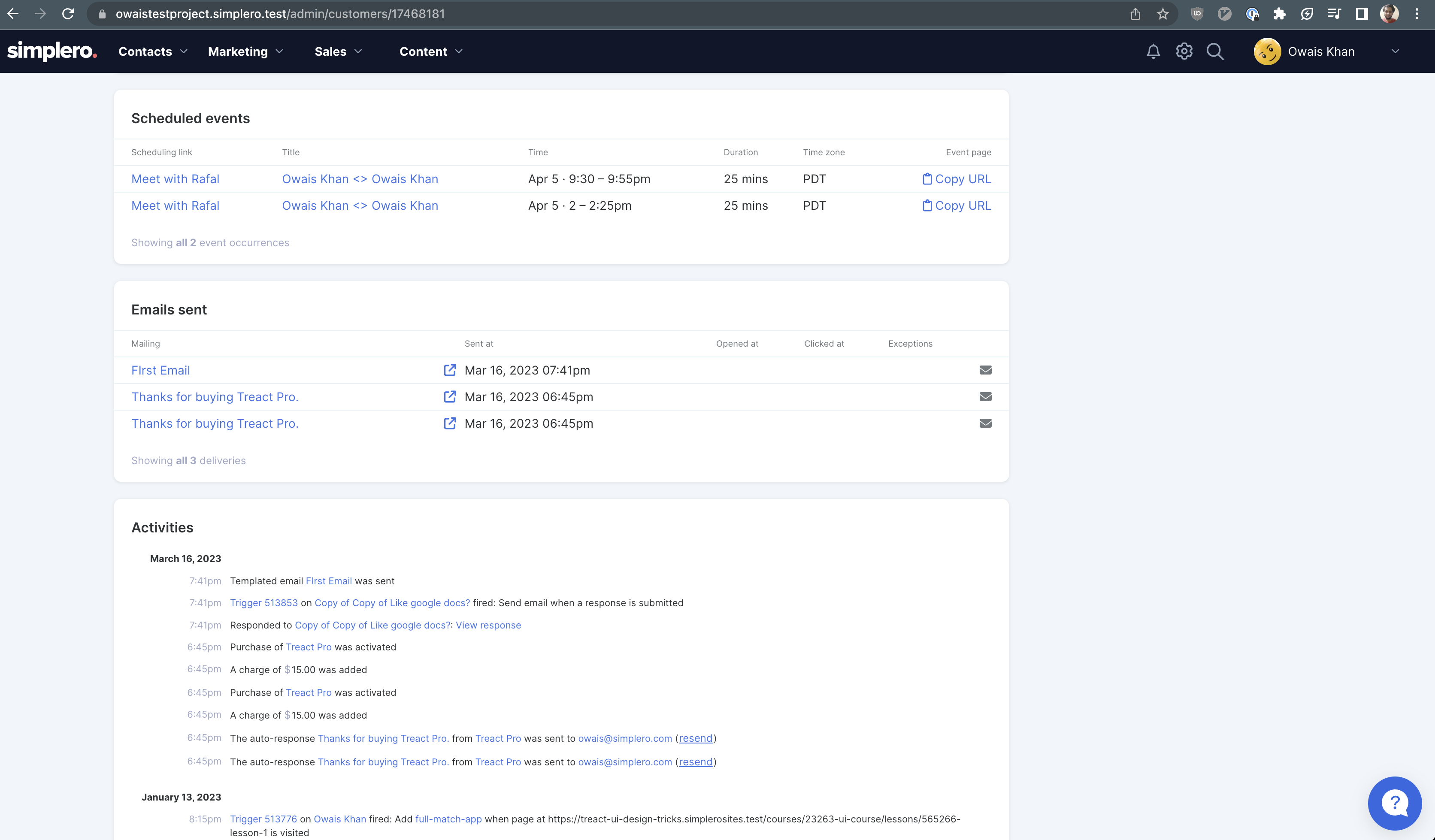Open the help chat bubble
The image size is (1435, 840).
coord(1395,803)
